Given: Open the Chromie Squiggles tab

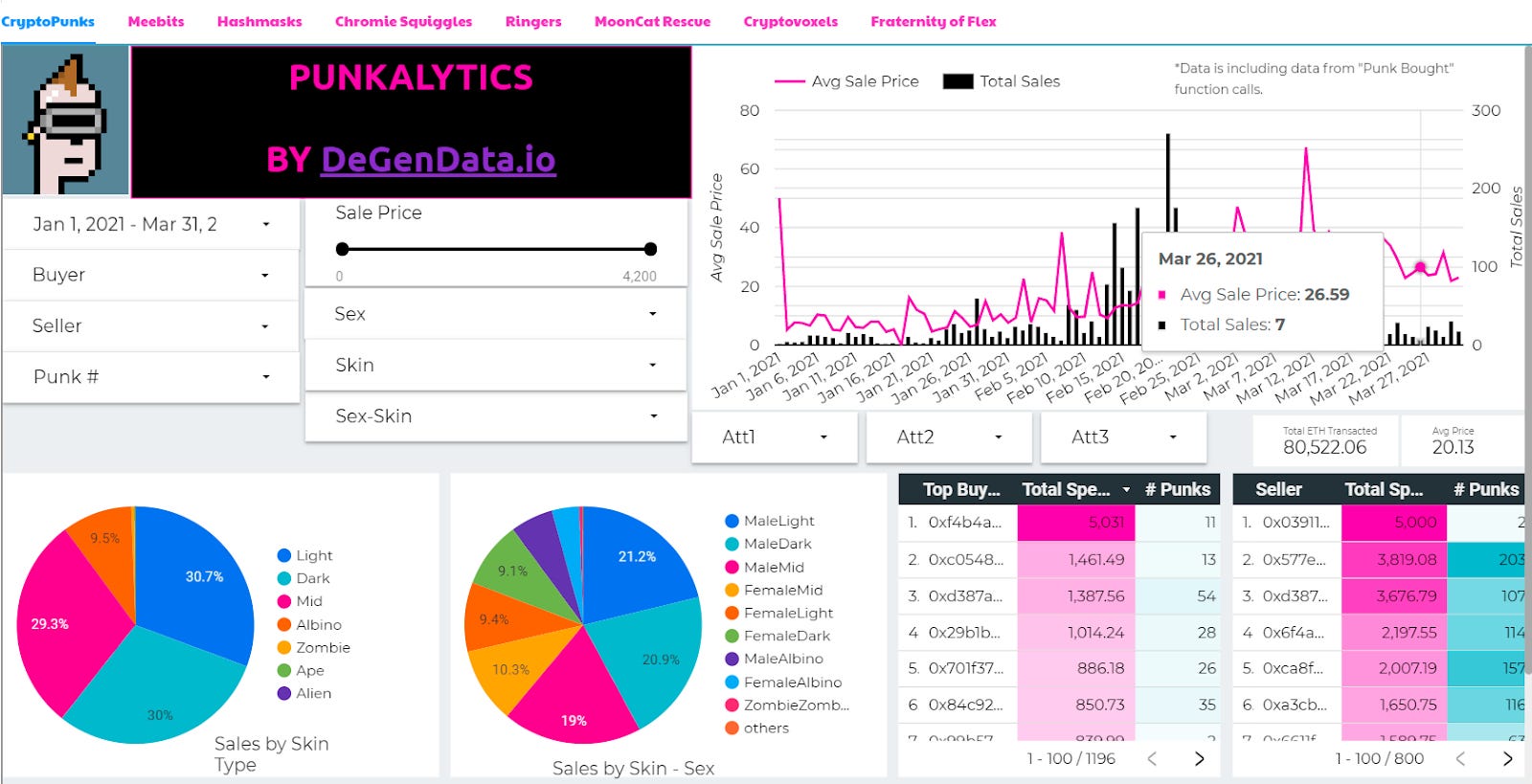Looking at the screenshot, I should coord(403,21).
